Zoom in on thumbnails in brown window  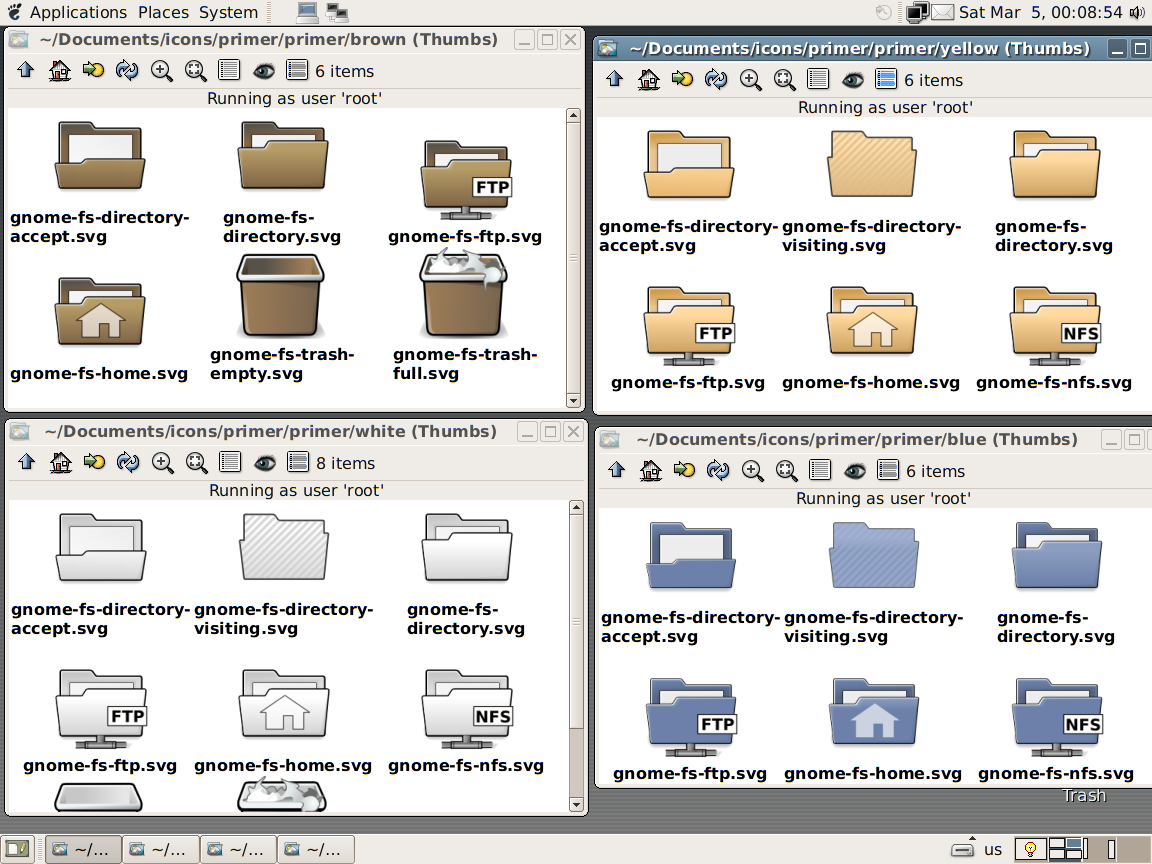[161, 71]
